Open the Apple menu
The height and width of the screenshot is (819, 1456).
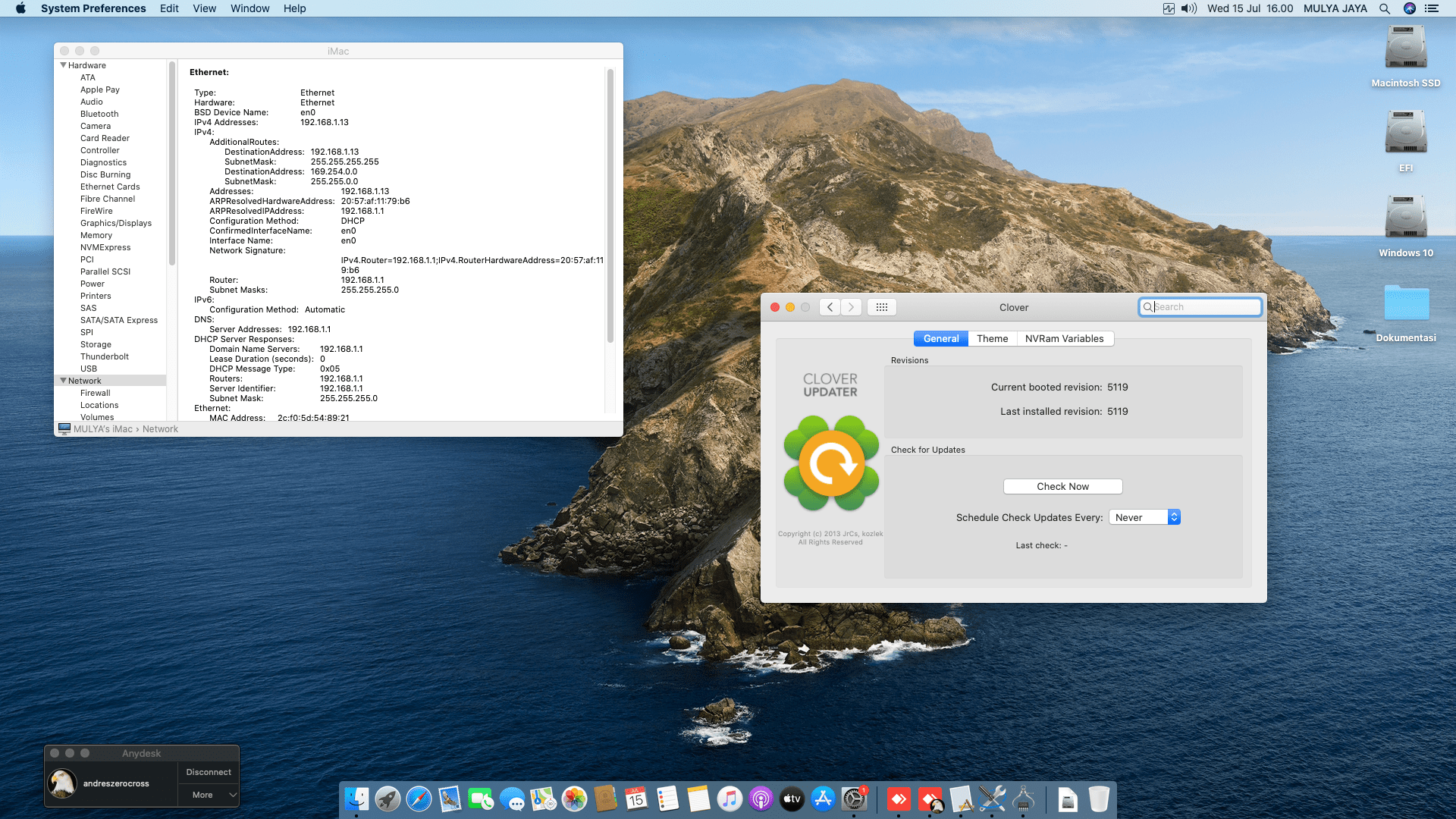point(20,8)
